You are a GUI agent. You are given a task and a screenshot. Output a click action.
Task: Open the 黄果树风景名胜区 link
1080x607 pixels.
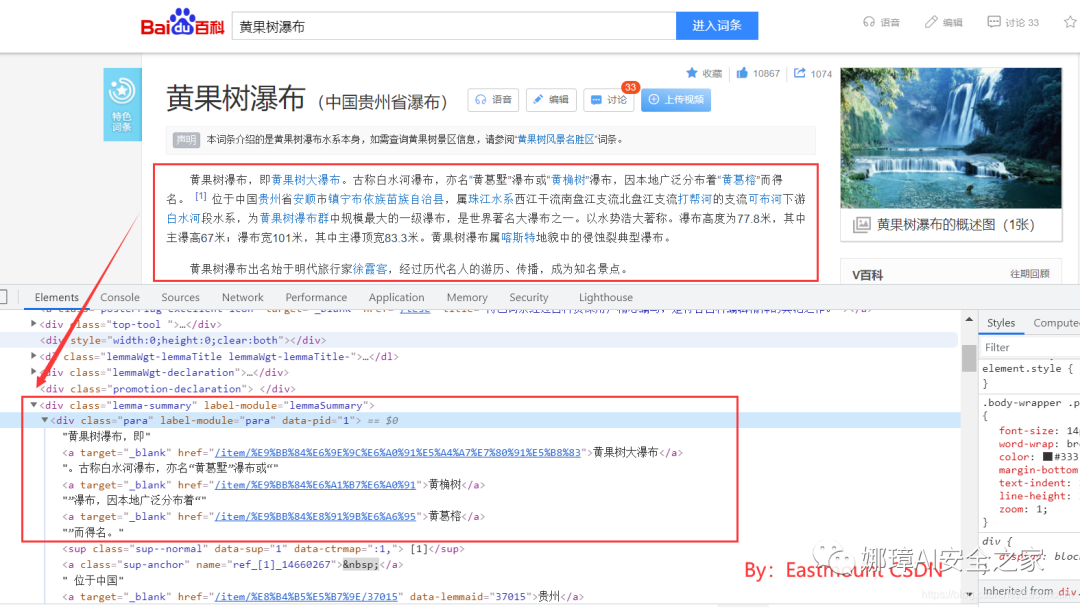[555, 139]
